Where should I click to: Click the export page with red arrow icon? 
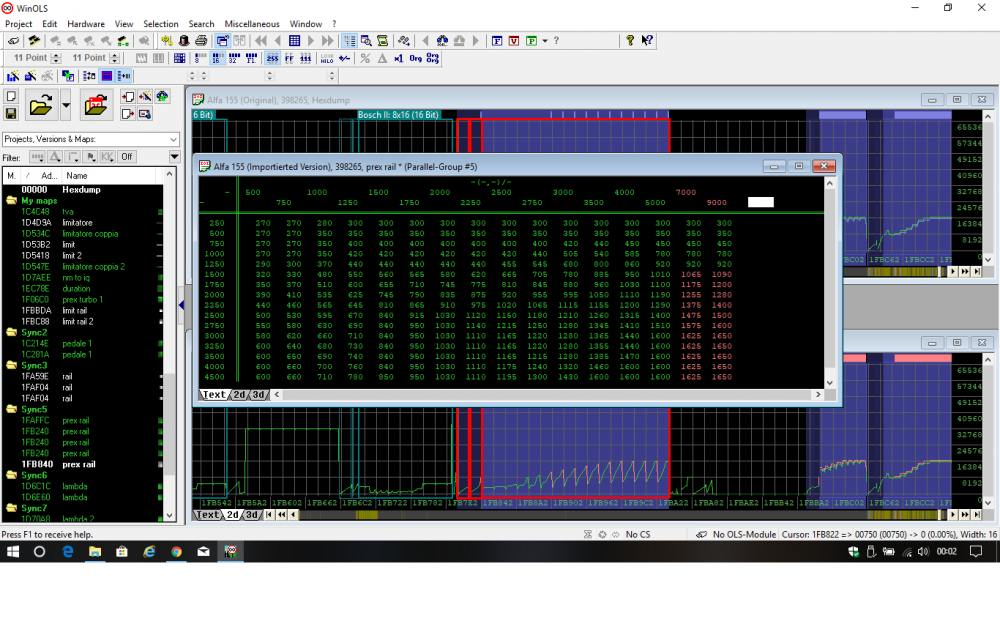click(x=128, y=114)
